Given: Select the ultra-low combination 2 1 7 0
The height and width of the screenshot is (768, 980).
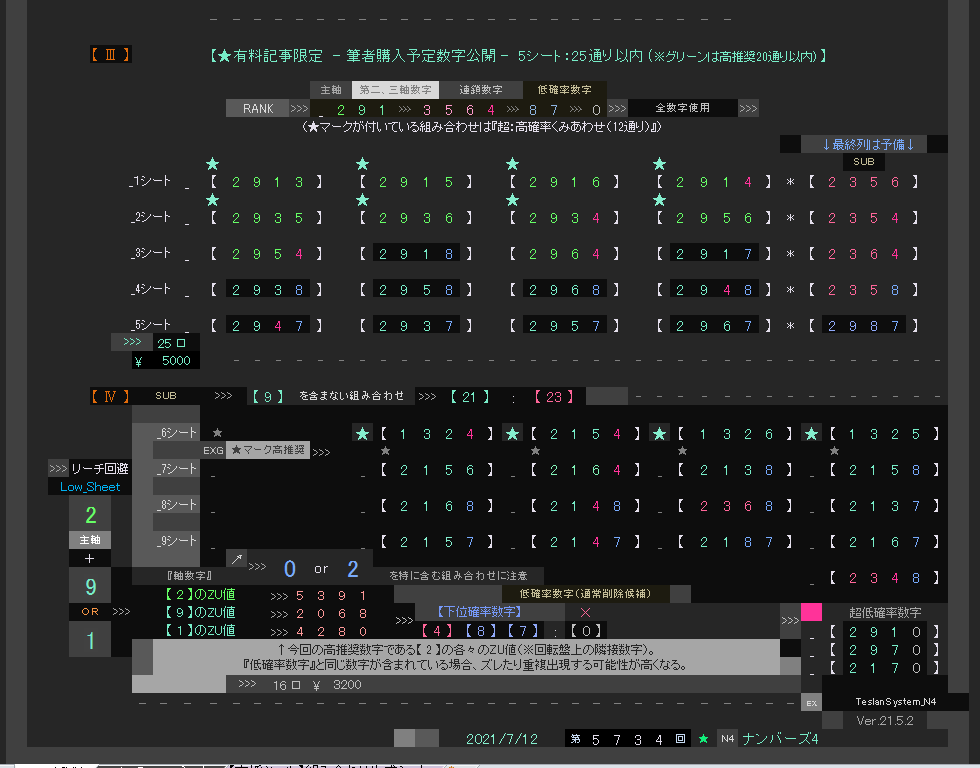Looking at the screenshot, I should coord(884,668).
